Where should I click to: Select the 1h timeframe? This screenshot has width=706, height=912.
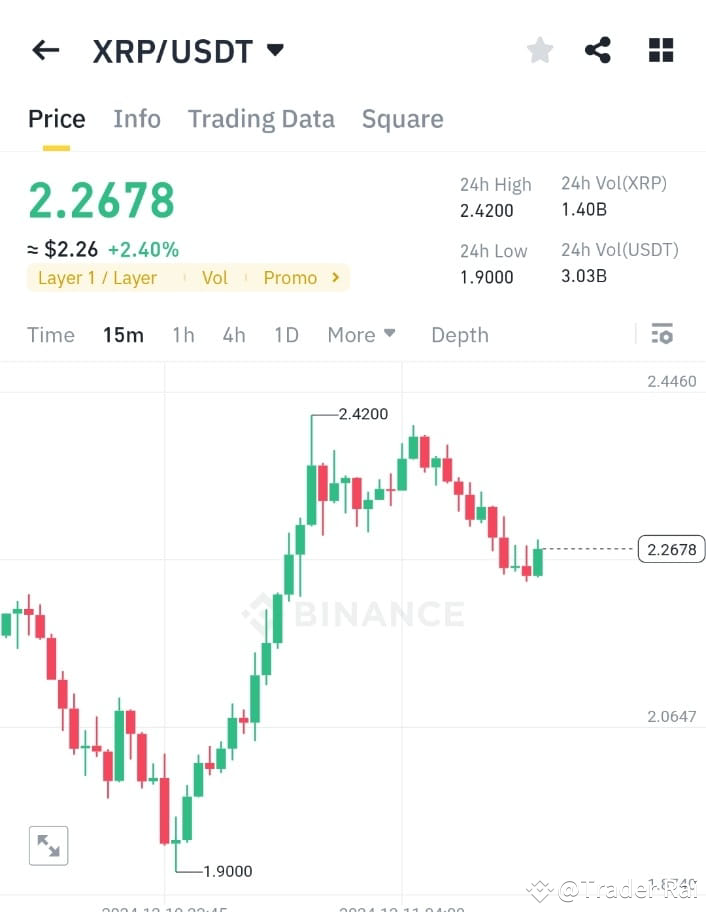click(x=183, y=335)
